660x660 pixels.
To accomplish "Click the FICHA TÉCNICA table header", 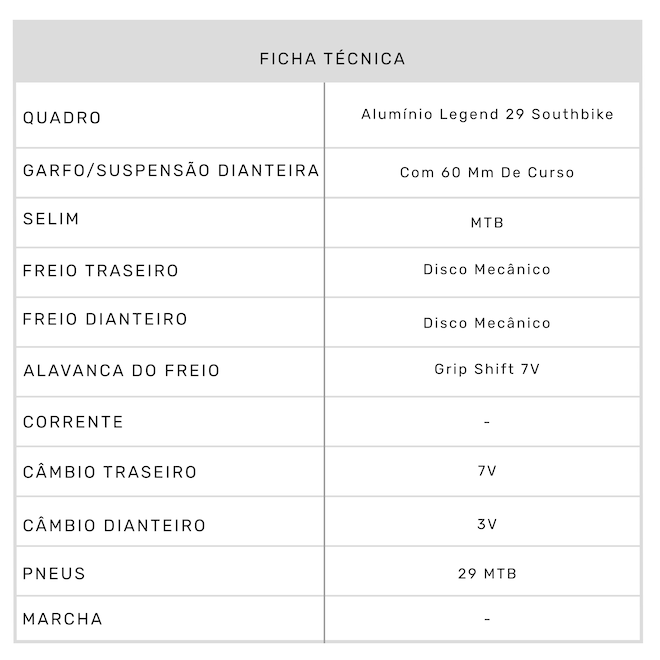I will click(x=332, y=59).
